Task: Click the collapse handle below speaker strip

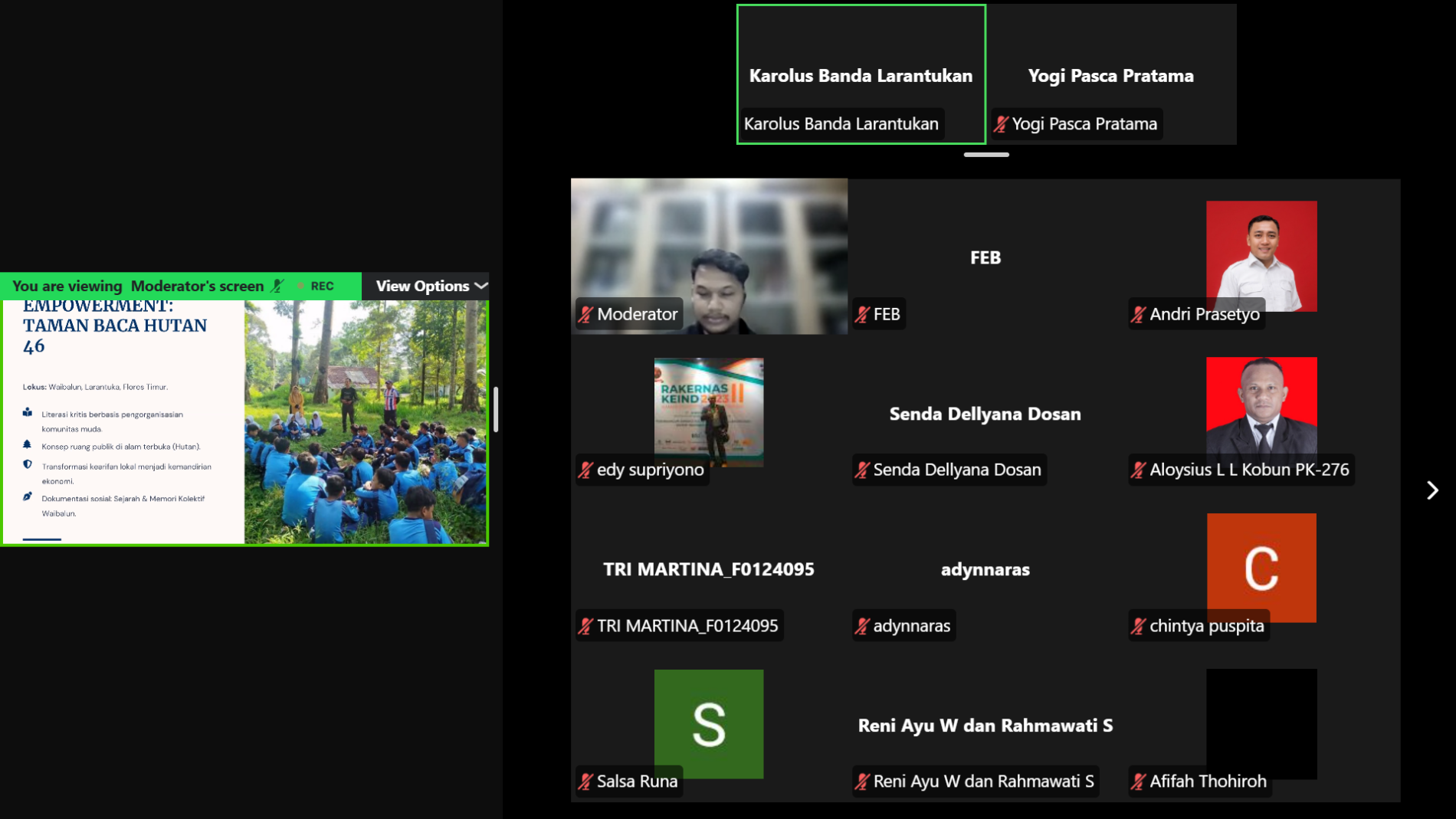Action: click(986, 155)
